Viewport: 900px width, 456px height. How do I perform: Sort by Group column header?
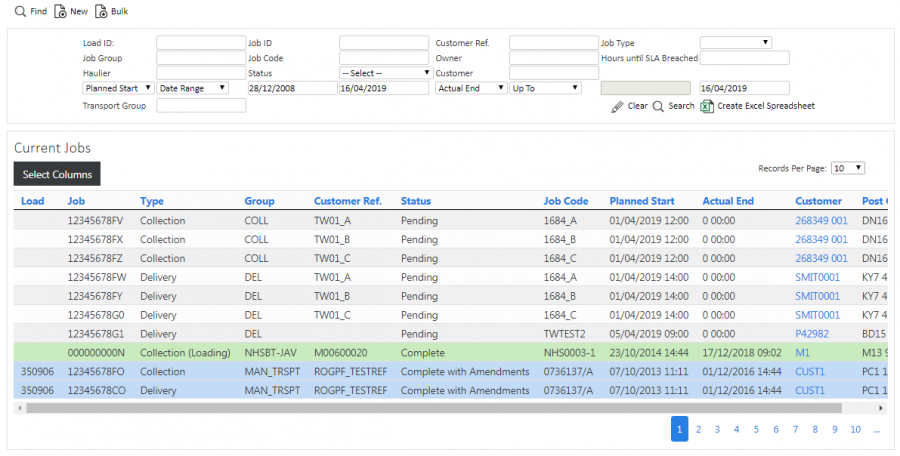point(259,201)
